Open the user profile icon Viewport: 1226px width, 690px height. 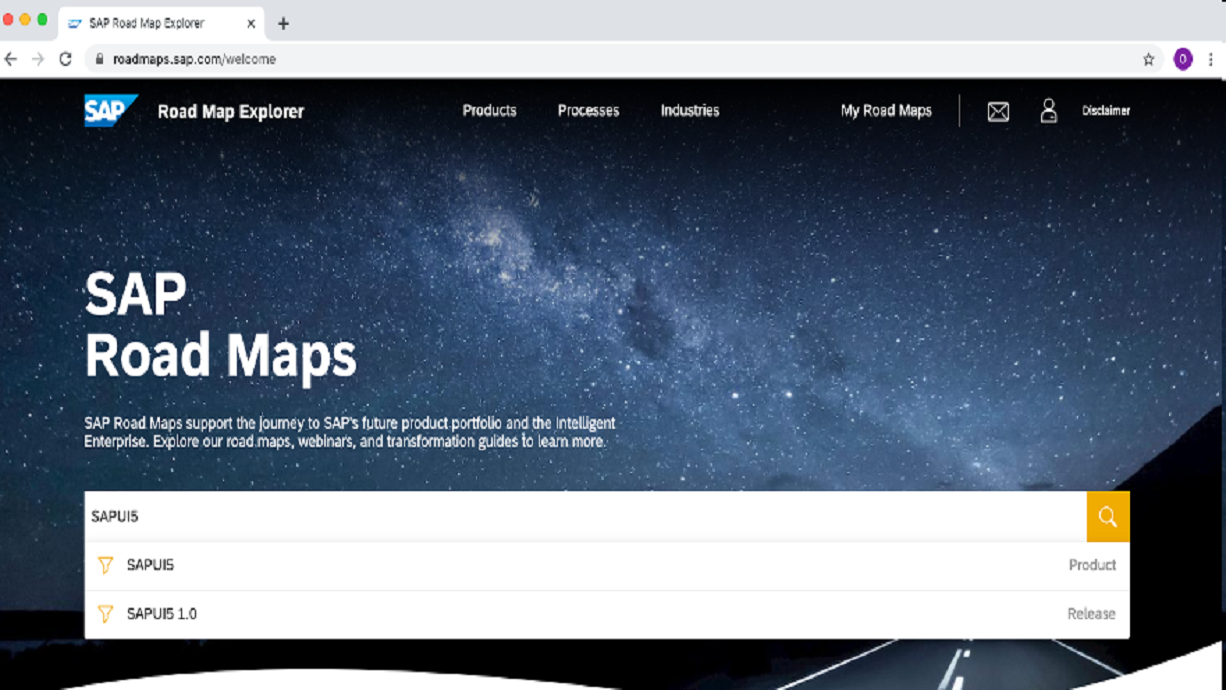(1048, 111)
